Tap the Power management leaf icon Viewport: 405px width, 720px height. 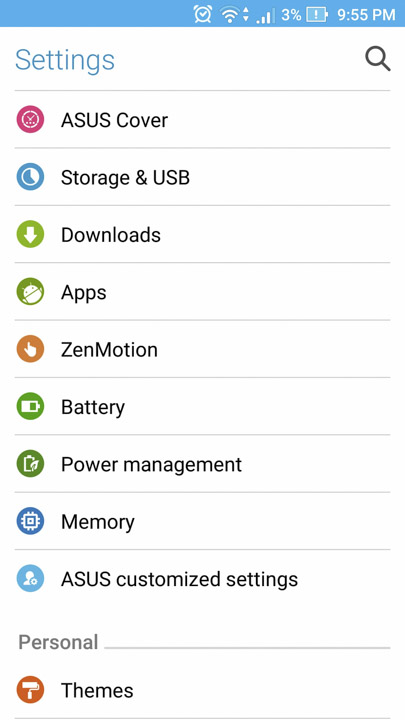pos(30,464)
